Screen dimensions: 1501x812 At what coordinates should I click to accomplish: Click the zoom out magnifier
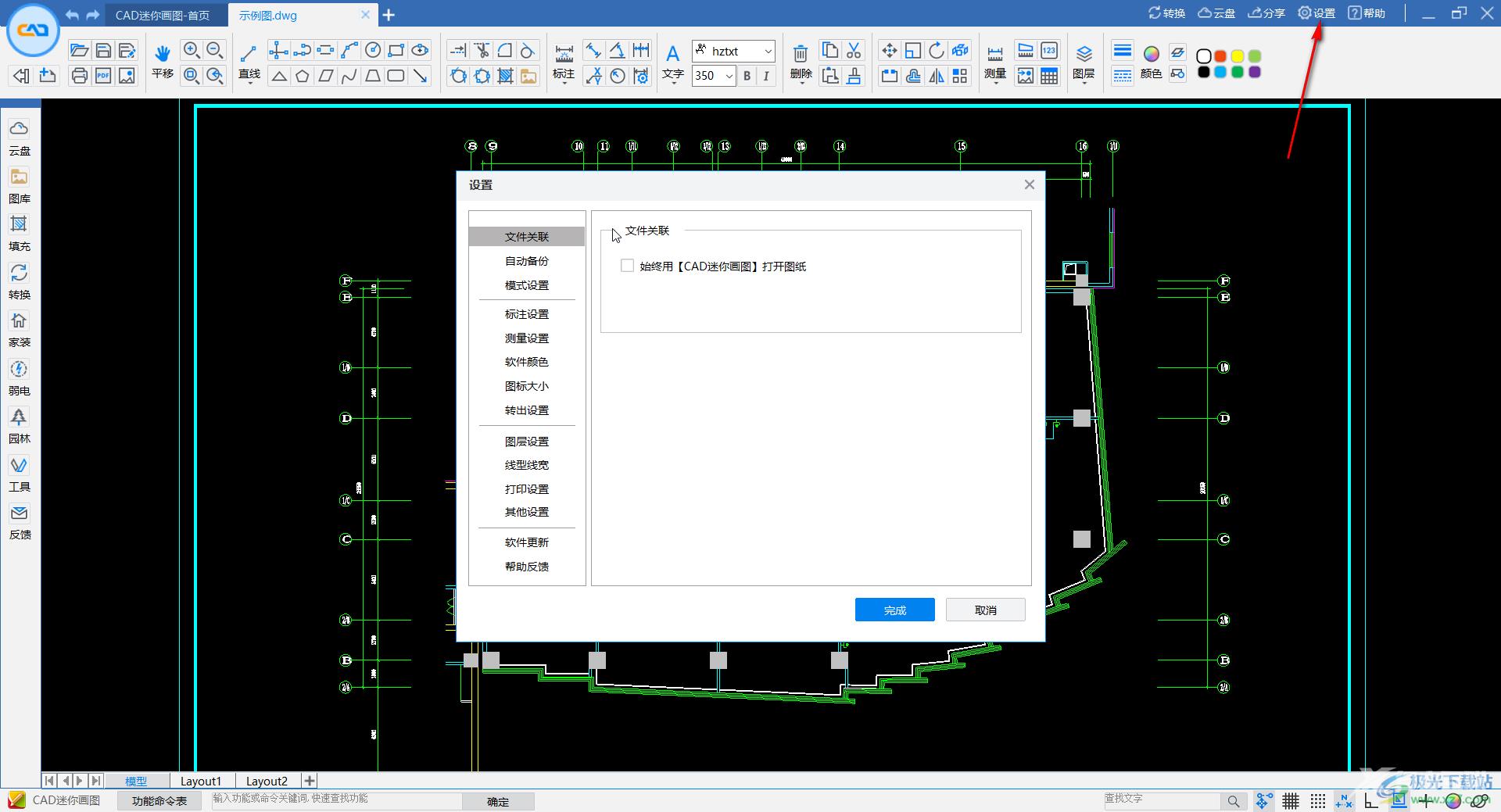(x=215, y=51)
